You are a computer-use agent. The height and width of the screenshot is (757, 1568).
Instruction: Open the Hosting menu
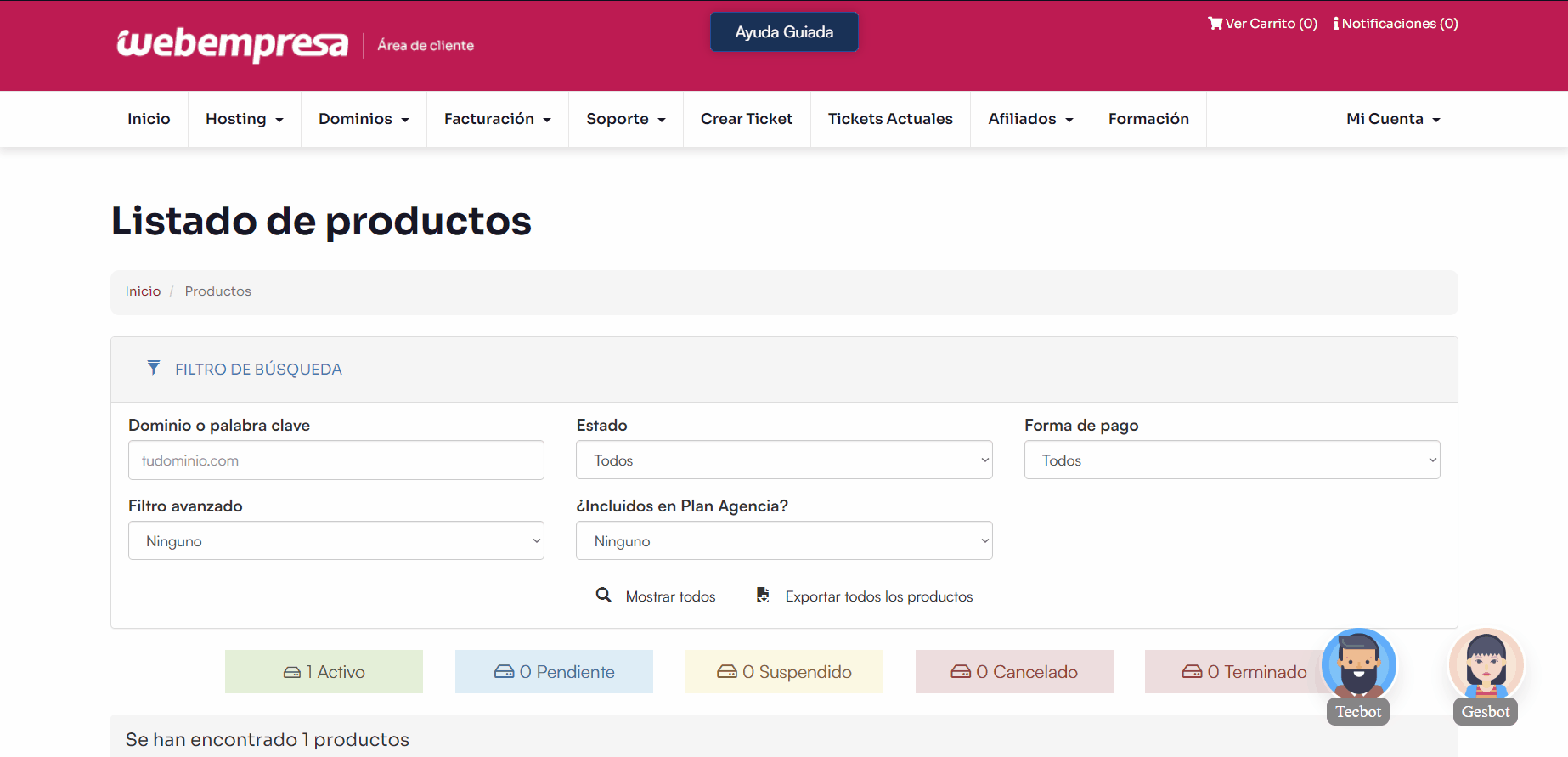coord(244,119)
